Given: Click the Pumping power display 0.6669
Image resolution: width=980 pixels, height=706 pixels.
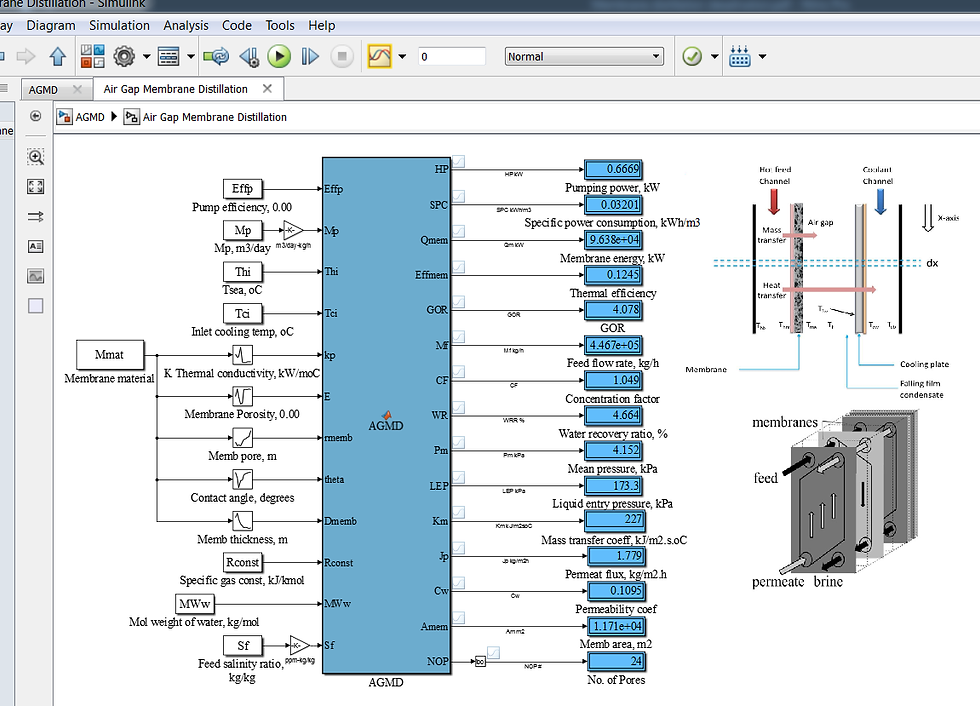Looking at the screenshot, I should pyautogui.click(x=614, y=169).
